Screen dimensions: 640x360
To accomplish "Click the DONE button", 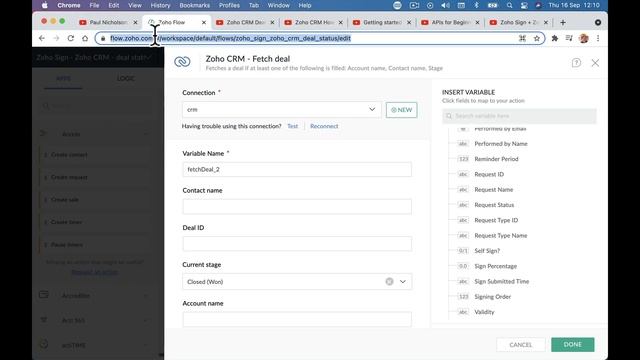I will click(573, 344).
